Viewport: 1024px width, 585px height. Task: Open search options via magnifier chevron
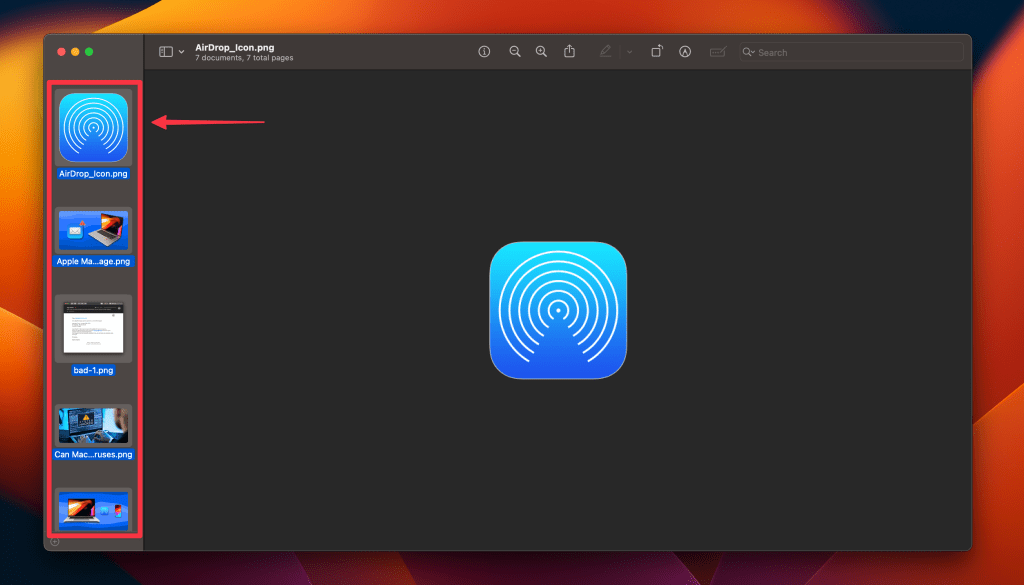[749, 52]
